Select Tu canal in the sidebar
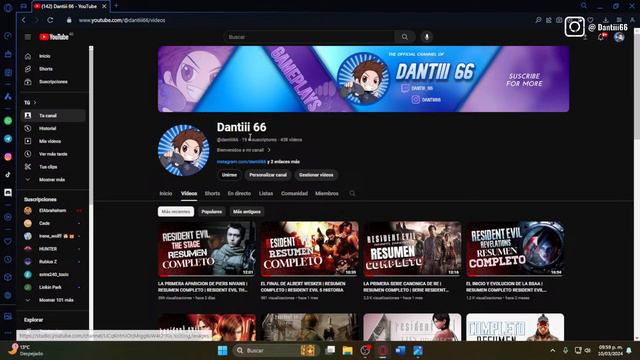This screenshot has width=640, height=360. pyautogui.click(x=54, y=116)
